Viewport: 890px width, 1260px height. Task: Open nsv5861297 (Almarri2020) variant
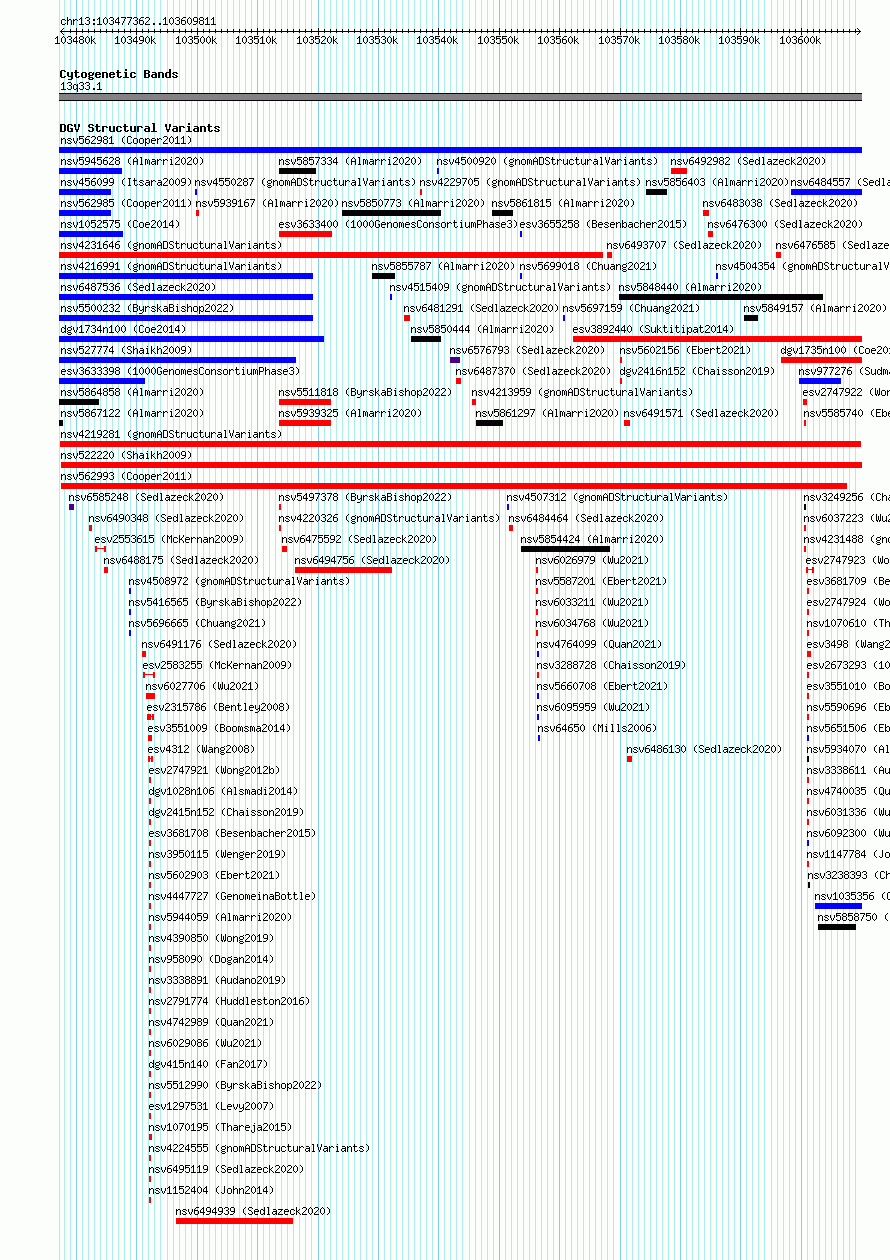(x=548, y=413)
